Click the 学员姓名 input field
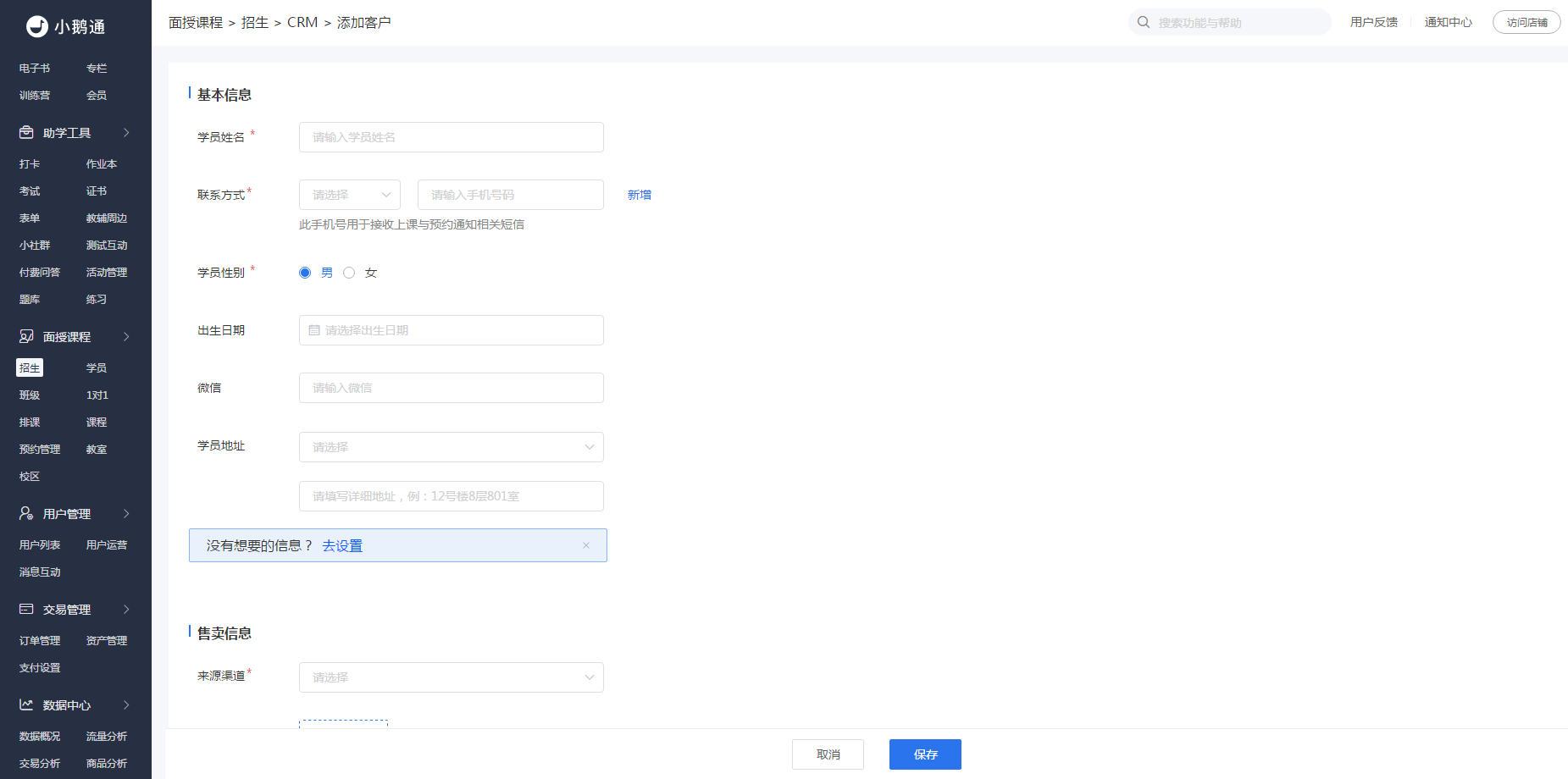Screen dimensions: 1568x779 (452, 137)
